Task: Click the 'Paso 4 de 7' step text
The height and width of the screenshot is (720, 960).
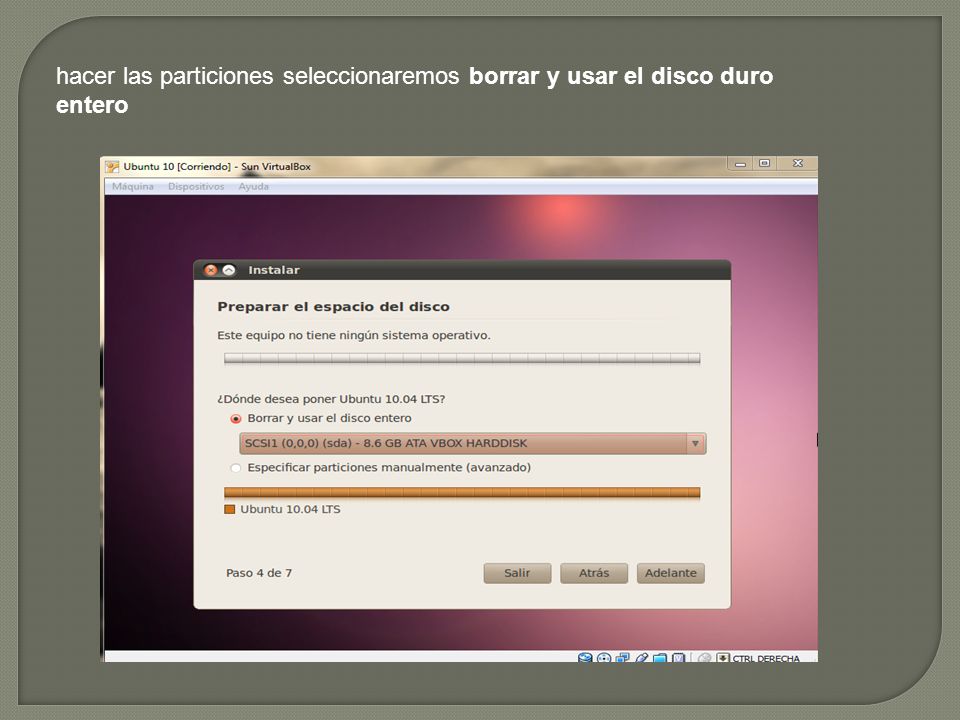Action: (259, 573)
